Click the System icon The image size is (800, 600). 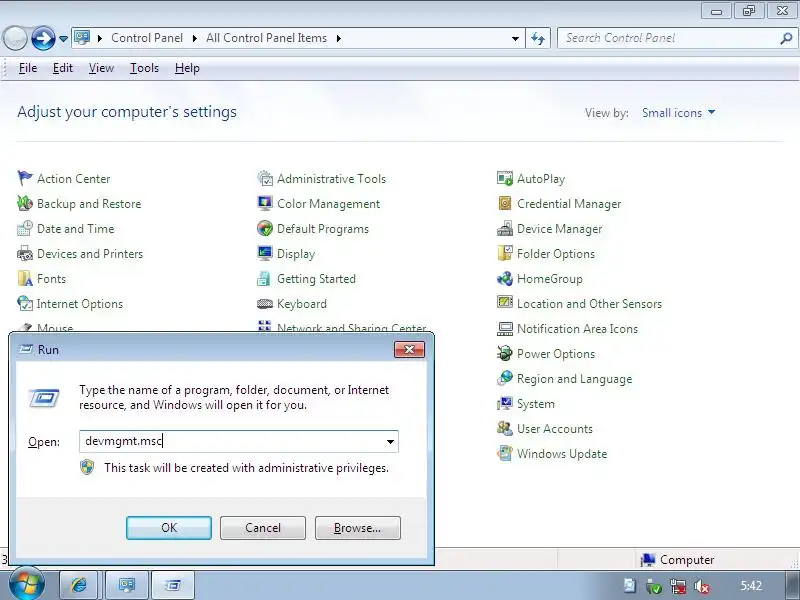click(x=505, y=403)
